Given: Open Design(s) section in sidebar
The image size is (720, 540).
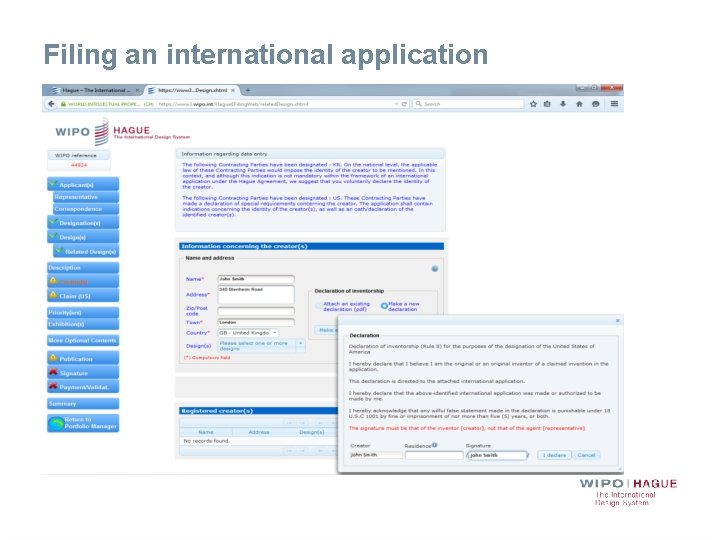Looking at the screenshot, I should (x=83, y=237).
